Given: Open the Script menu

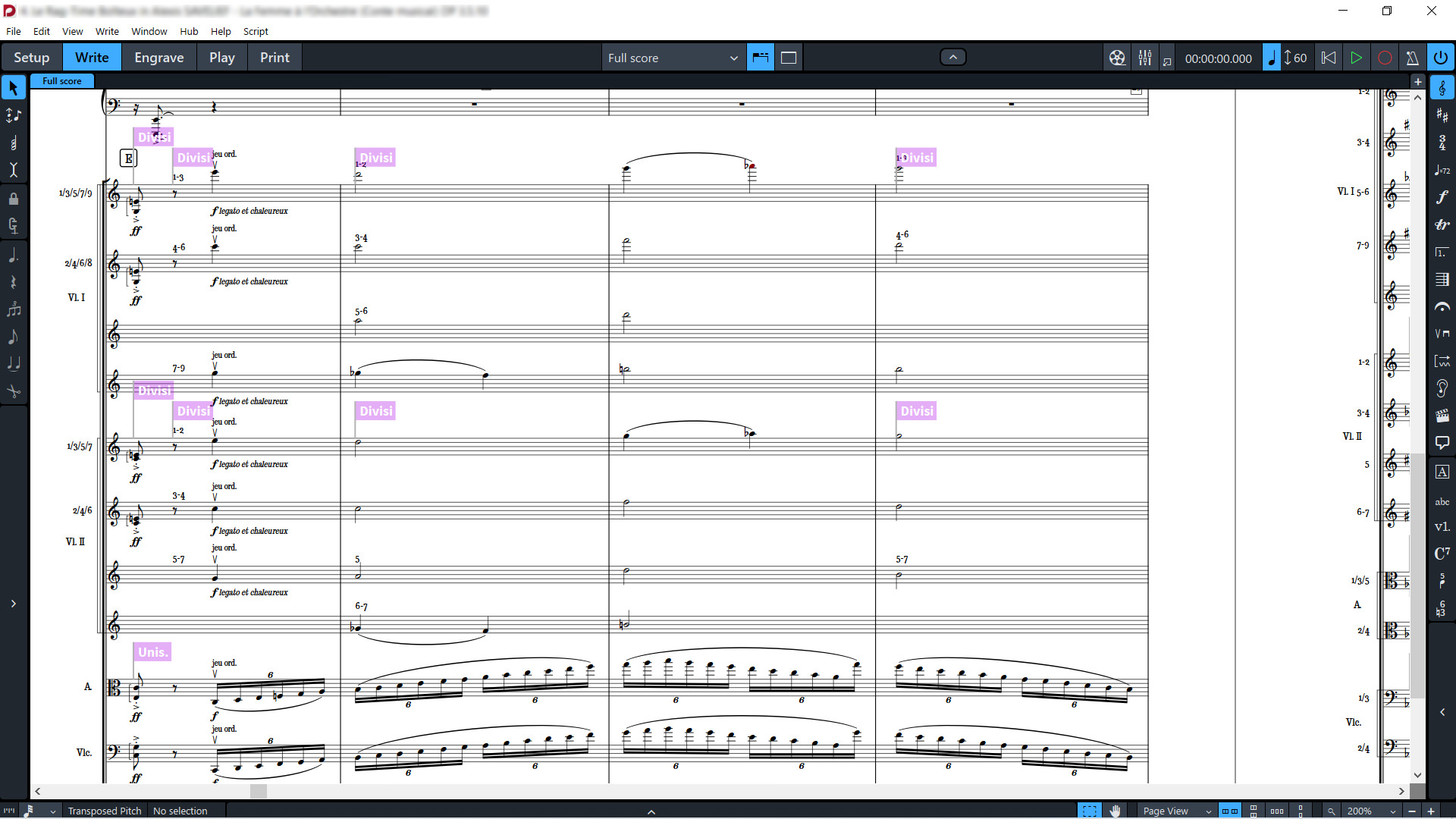Looking at the screenshot, I should (x=256, y=31).
